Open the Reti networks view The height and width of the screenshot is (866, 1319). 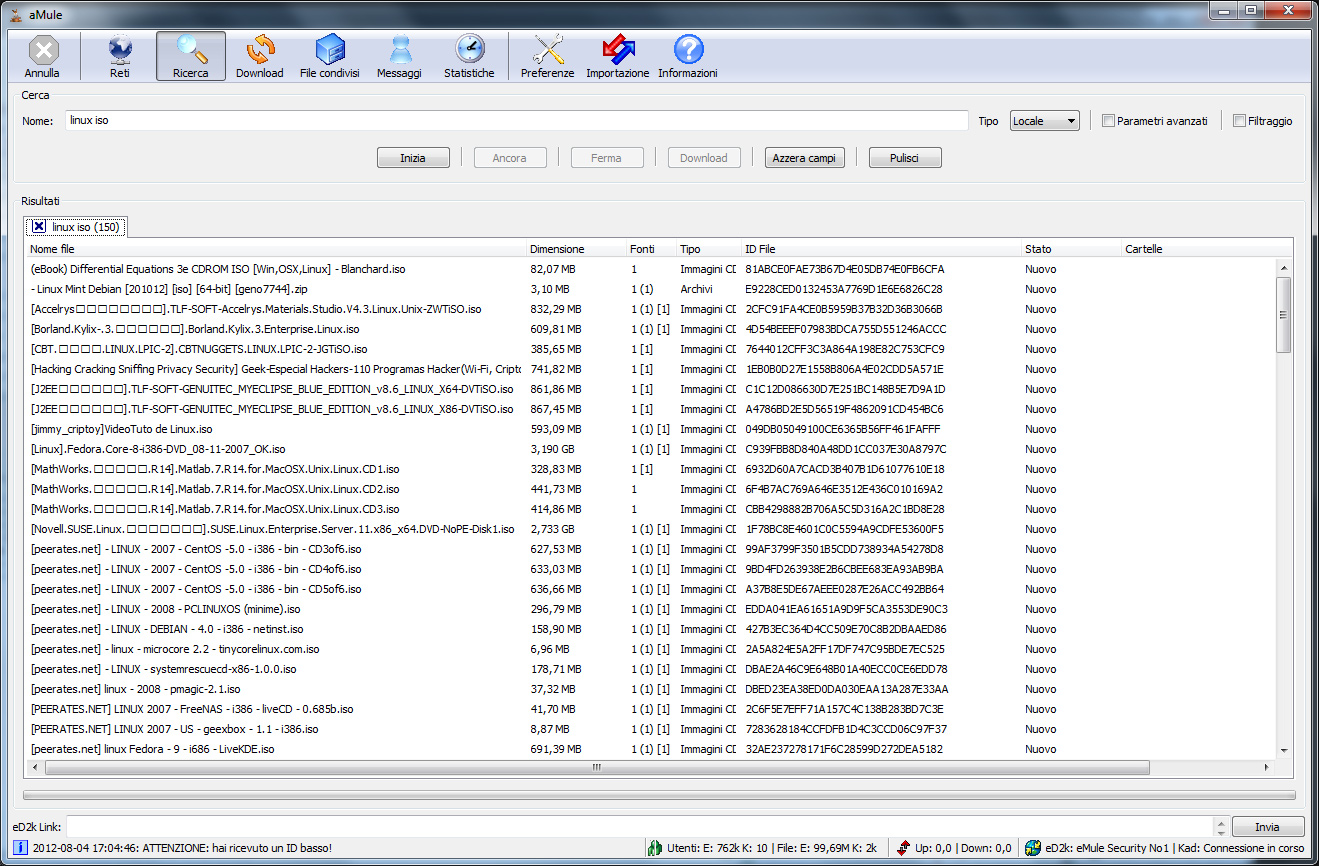(120, 56)
